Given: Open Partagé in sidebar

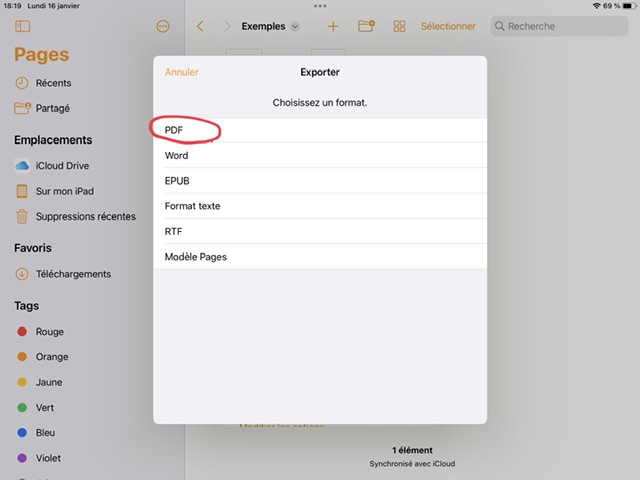Looking at the screenshot, I should 53,109.
